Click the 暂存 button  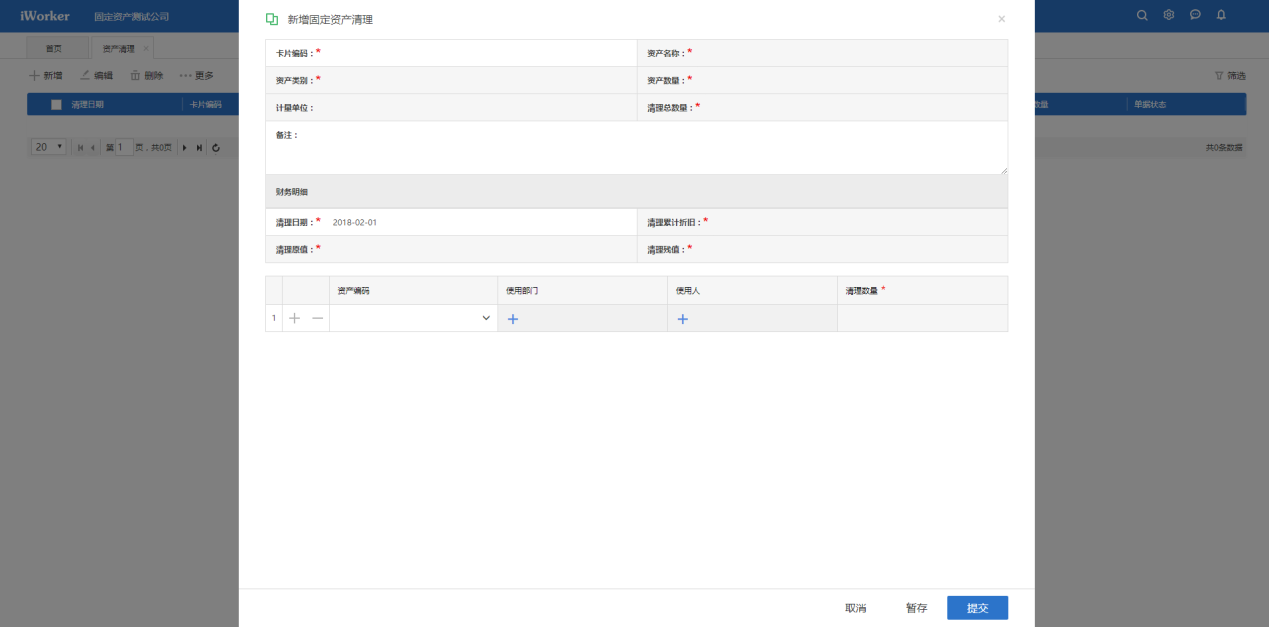click(x=916, y=608)
